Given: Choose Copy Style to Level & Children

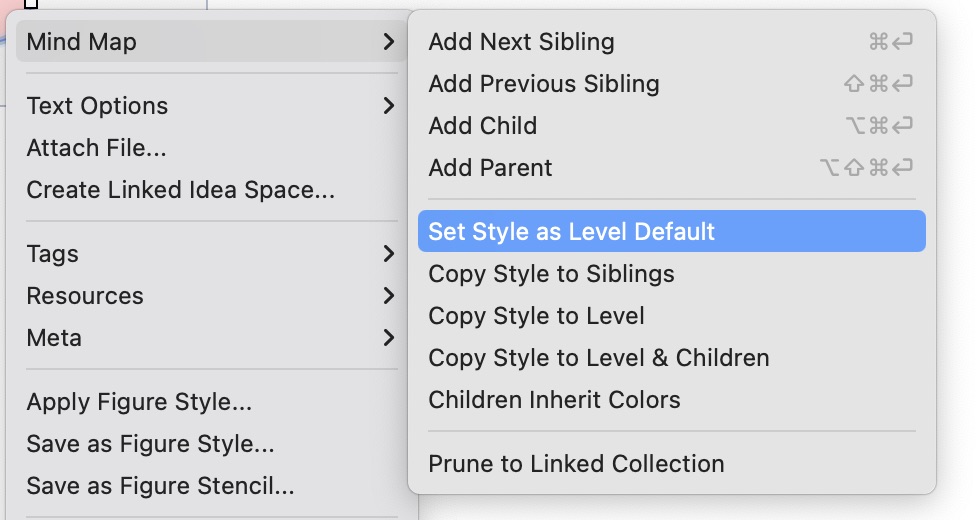Looking at the screenshot, I should click(x=598, y=358).
